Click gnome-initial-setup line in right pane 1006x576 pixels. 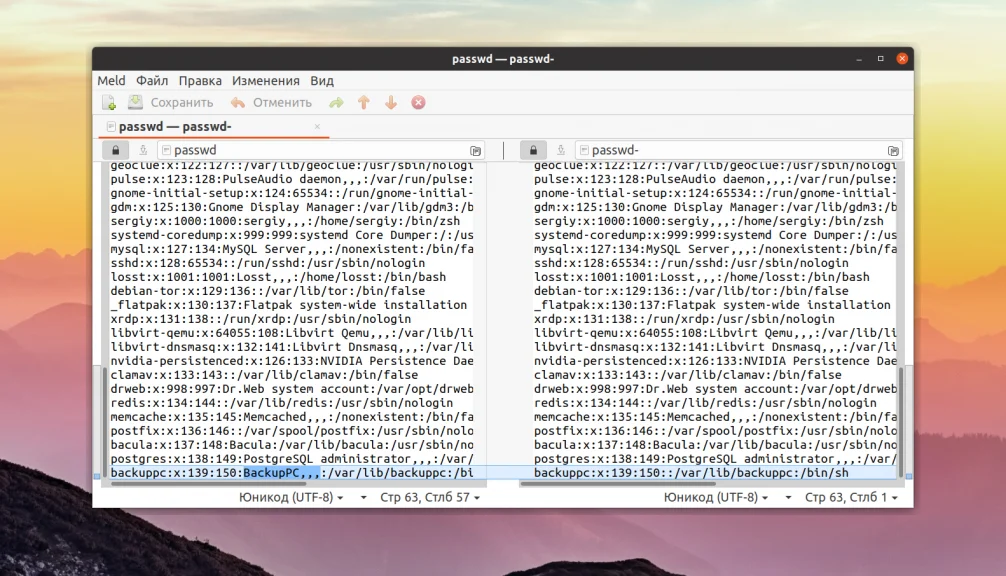(x=715, y=192)
